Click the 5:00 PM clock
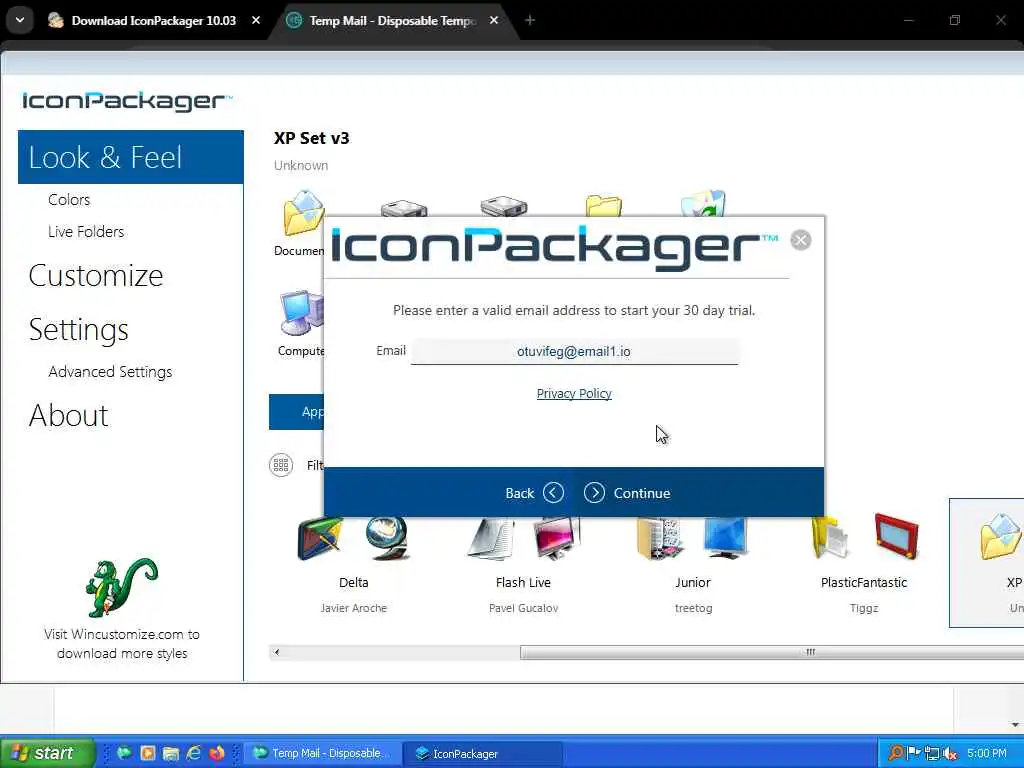 pos(987,754)
